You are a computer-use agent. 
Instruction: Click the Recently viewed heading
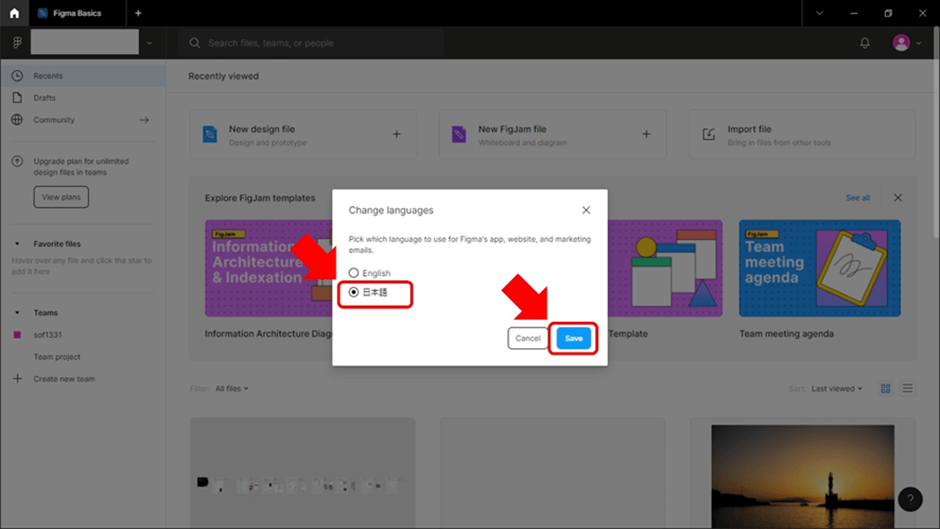(x=224, y=76)
